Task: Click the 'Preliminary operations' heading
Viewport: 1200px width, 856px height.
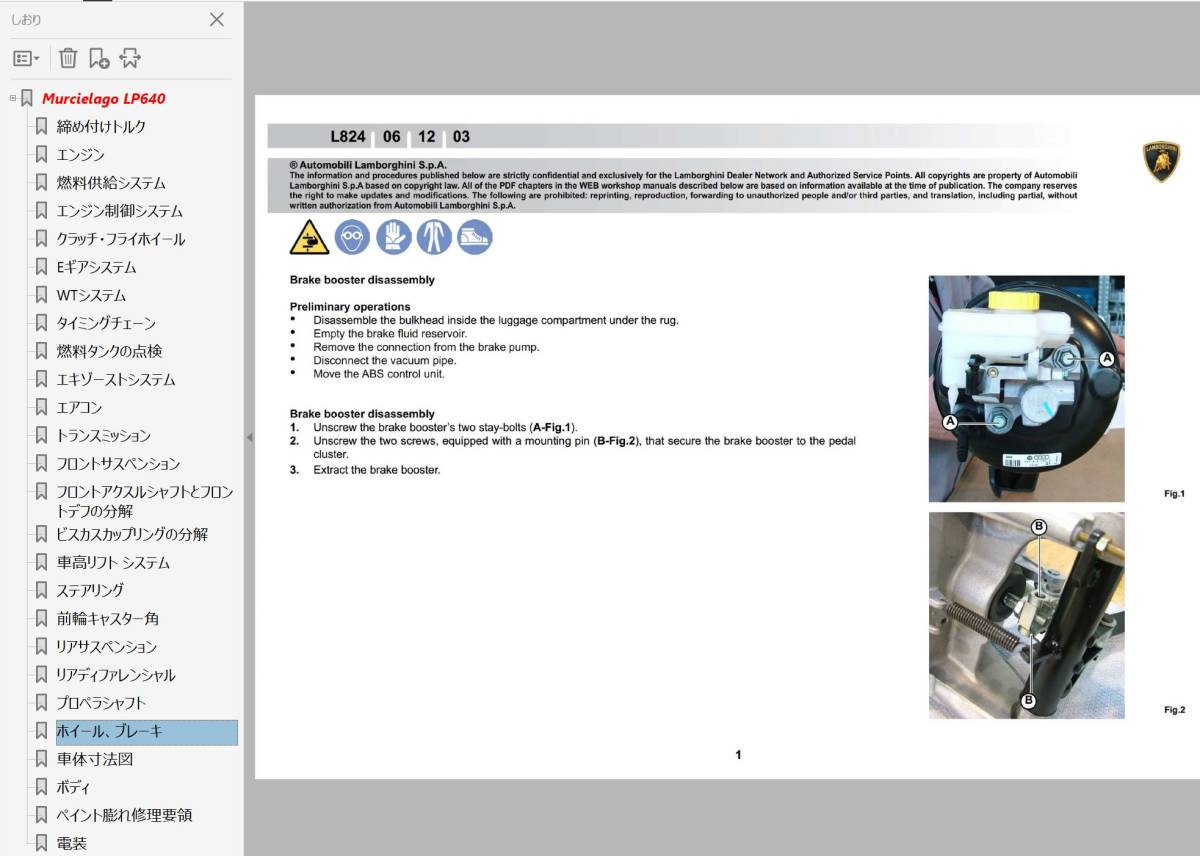Action: point(350,307)
